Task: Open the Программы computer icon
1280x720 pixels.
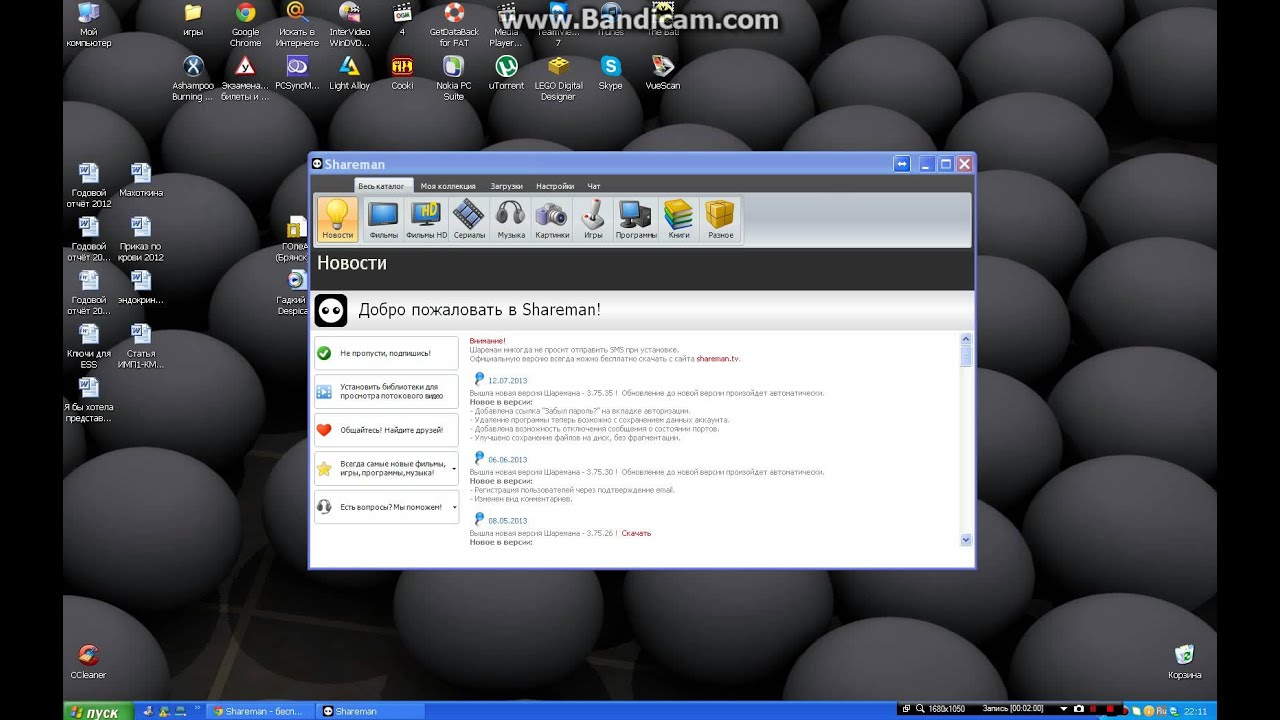Action: [636, 219]
